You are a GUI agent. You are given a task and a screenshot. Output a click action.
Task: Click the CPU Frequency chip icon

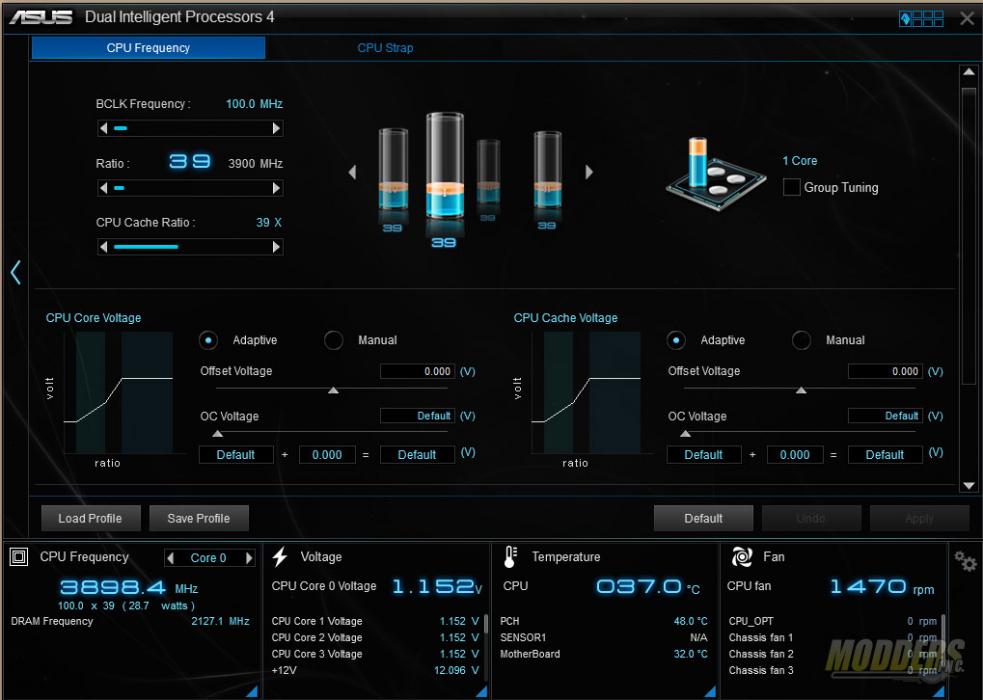[19, 557]
